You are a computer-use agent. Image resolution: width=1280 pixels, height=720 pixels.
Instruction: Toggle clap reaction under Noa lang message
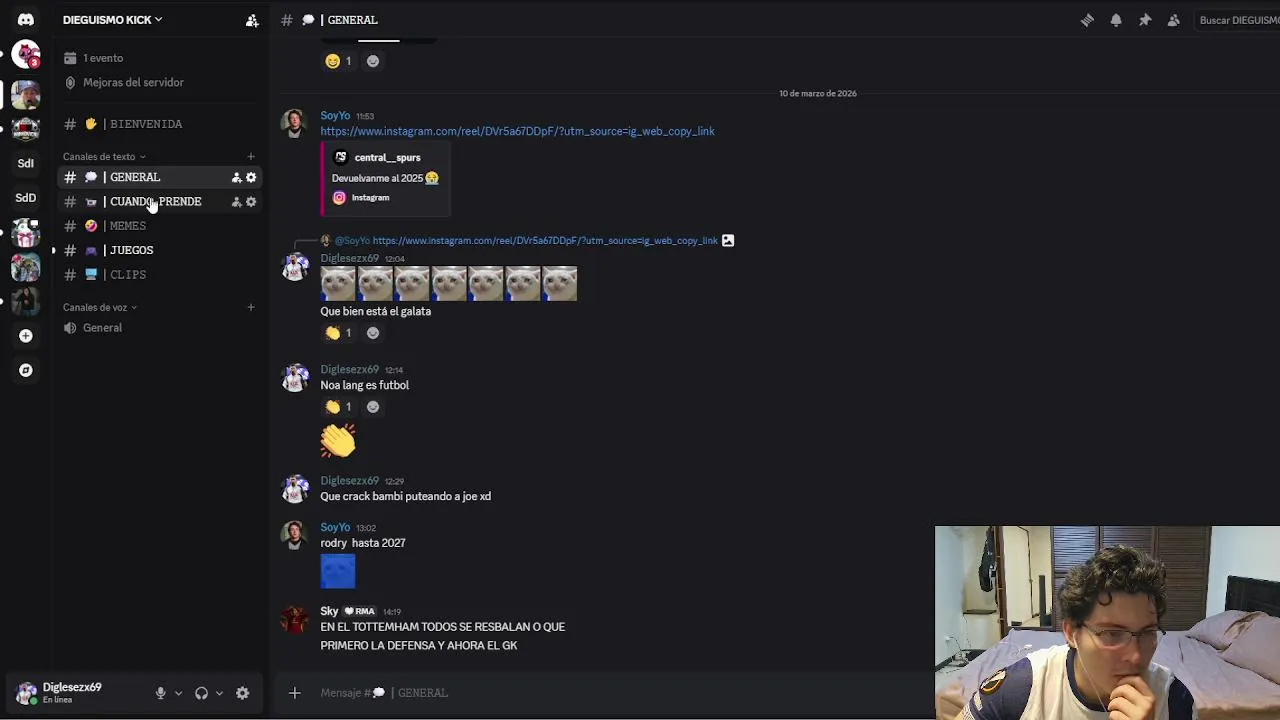tap(339, 407)
